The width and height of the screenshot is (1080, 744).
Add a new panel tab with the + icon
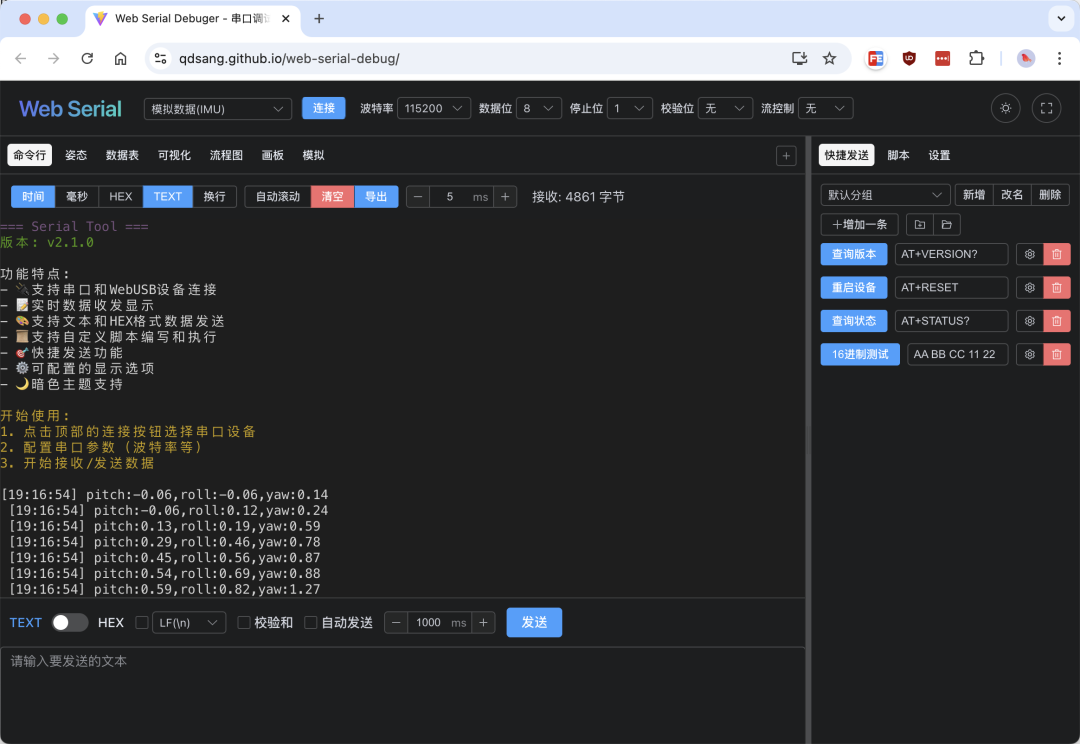pyautogui.click(x=786, y=155)
